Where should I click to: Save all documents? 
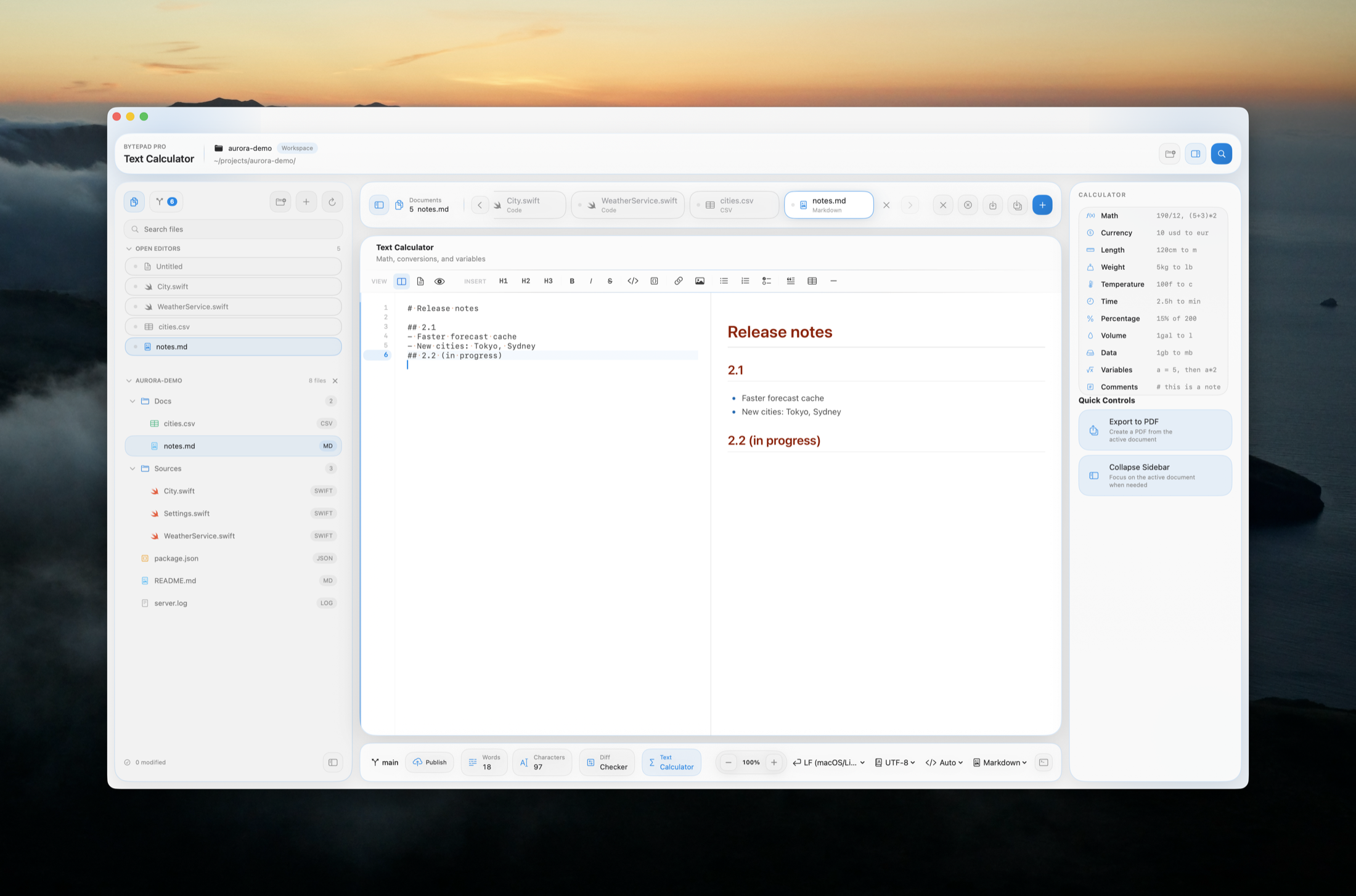(1018, 205)
